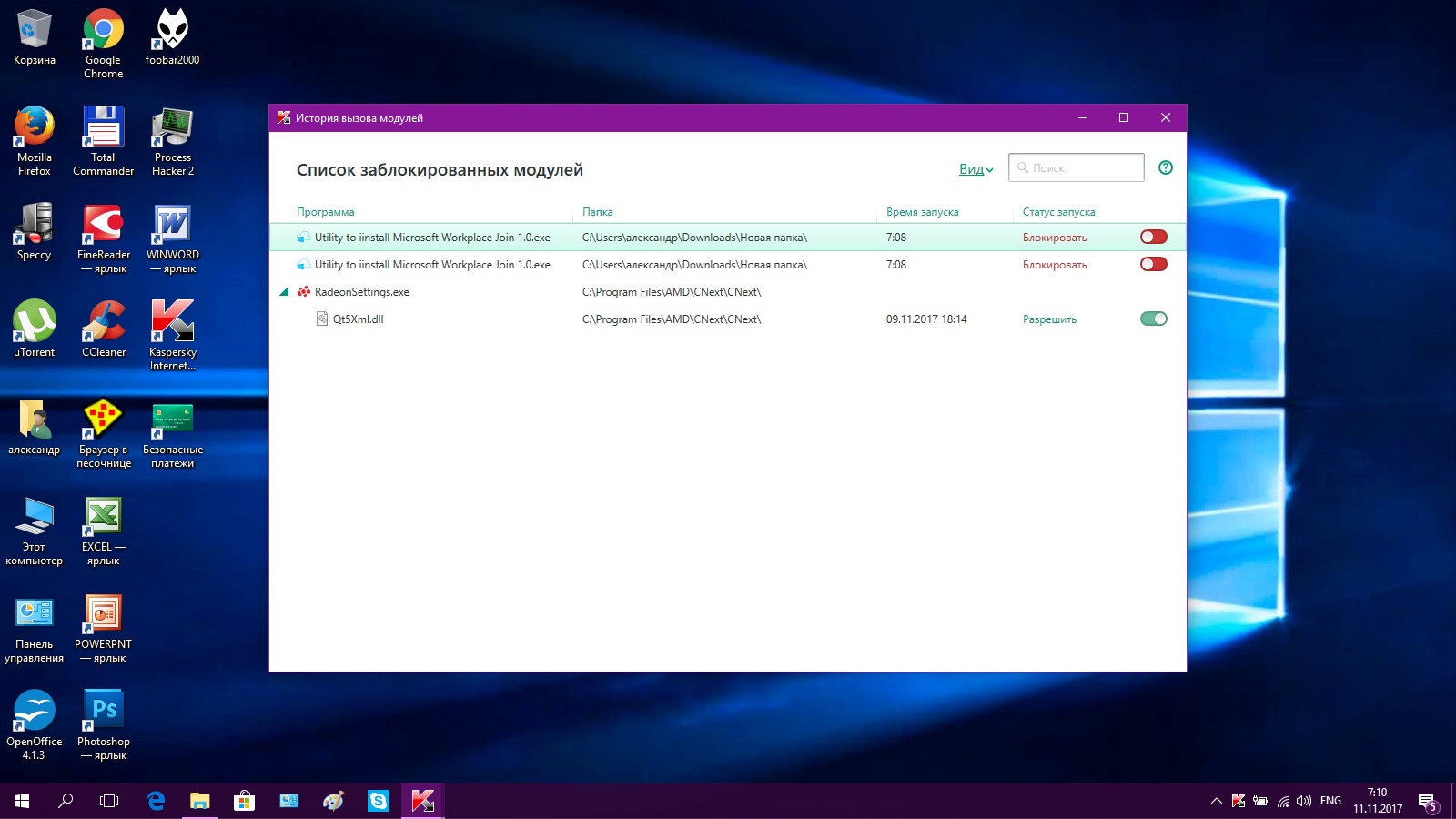Open the Windows Store taskbar icon
The width and height of the screenshot is (1456, 819).
coord(244,801)
